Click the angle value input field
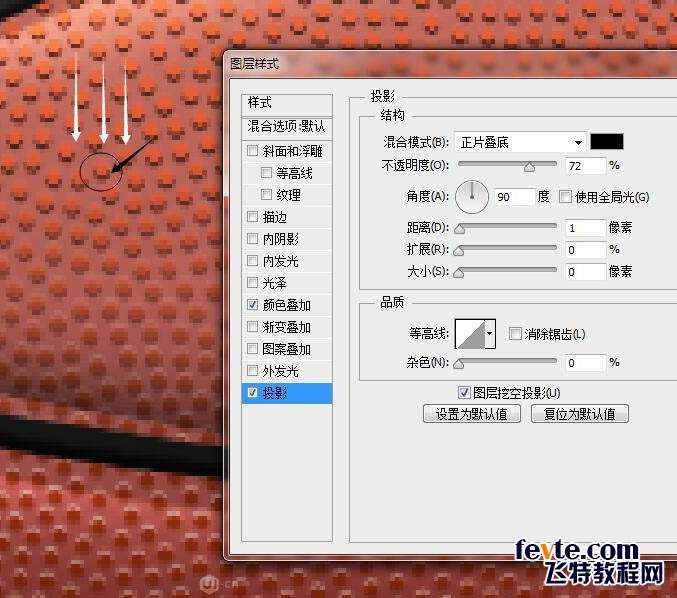 (512, 196)
